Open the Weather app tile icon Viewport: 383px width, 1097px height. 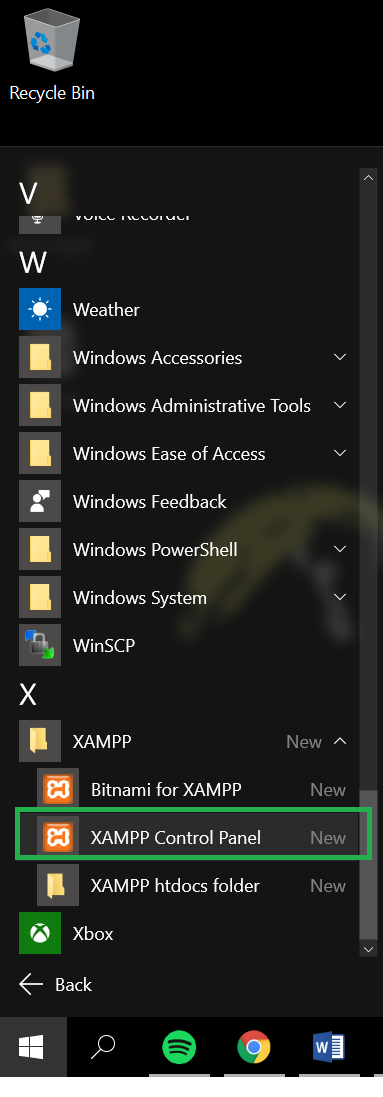tap(40, 309)
